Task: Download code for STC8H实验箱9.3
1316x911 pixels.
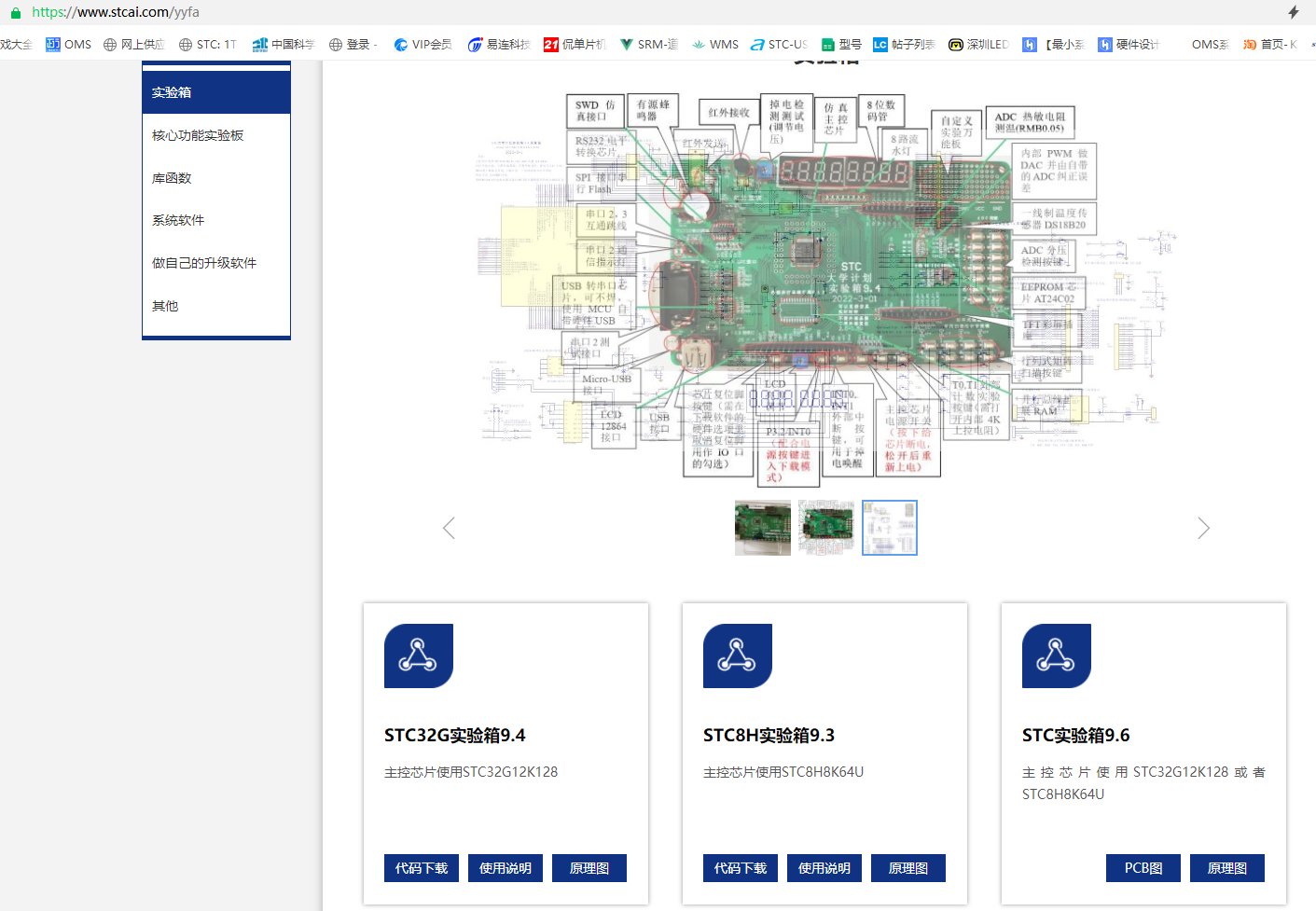Action: tap(741, 868)
